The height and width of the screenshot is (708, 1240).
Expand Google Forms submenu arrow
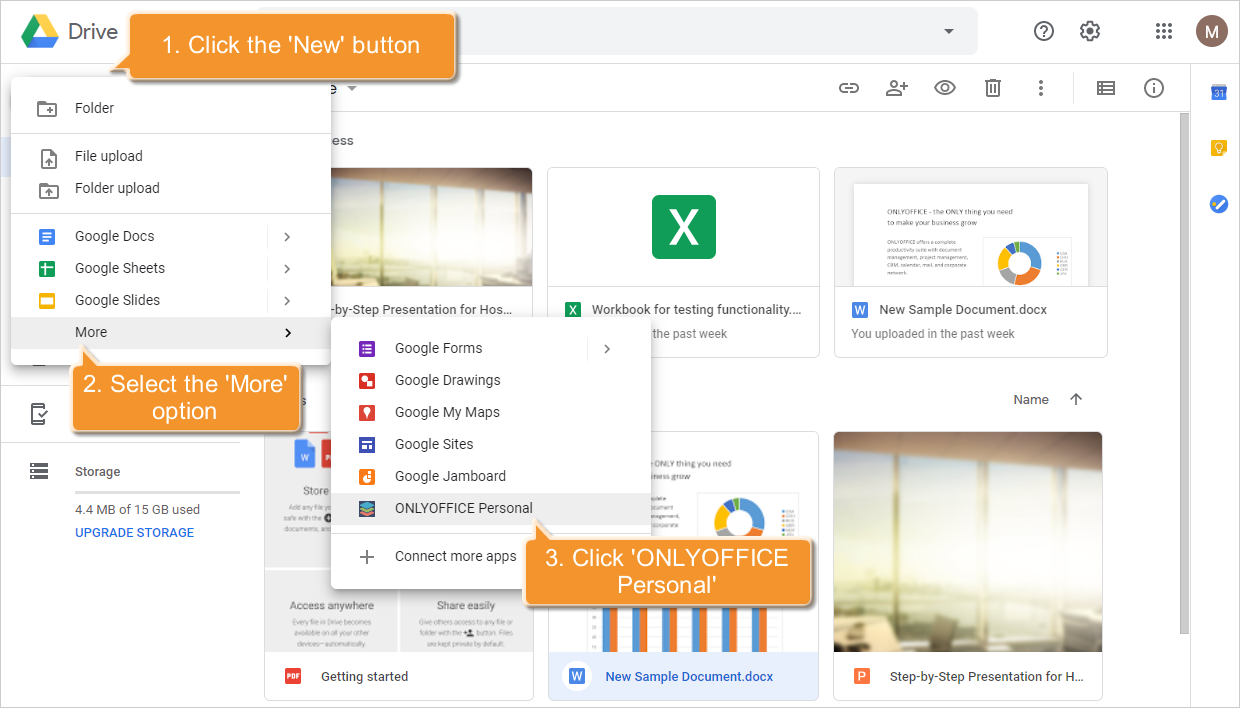point(607,349)
